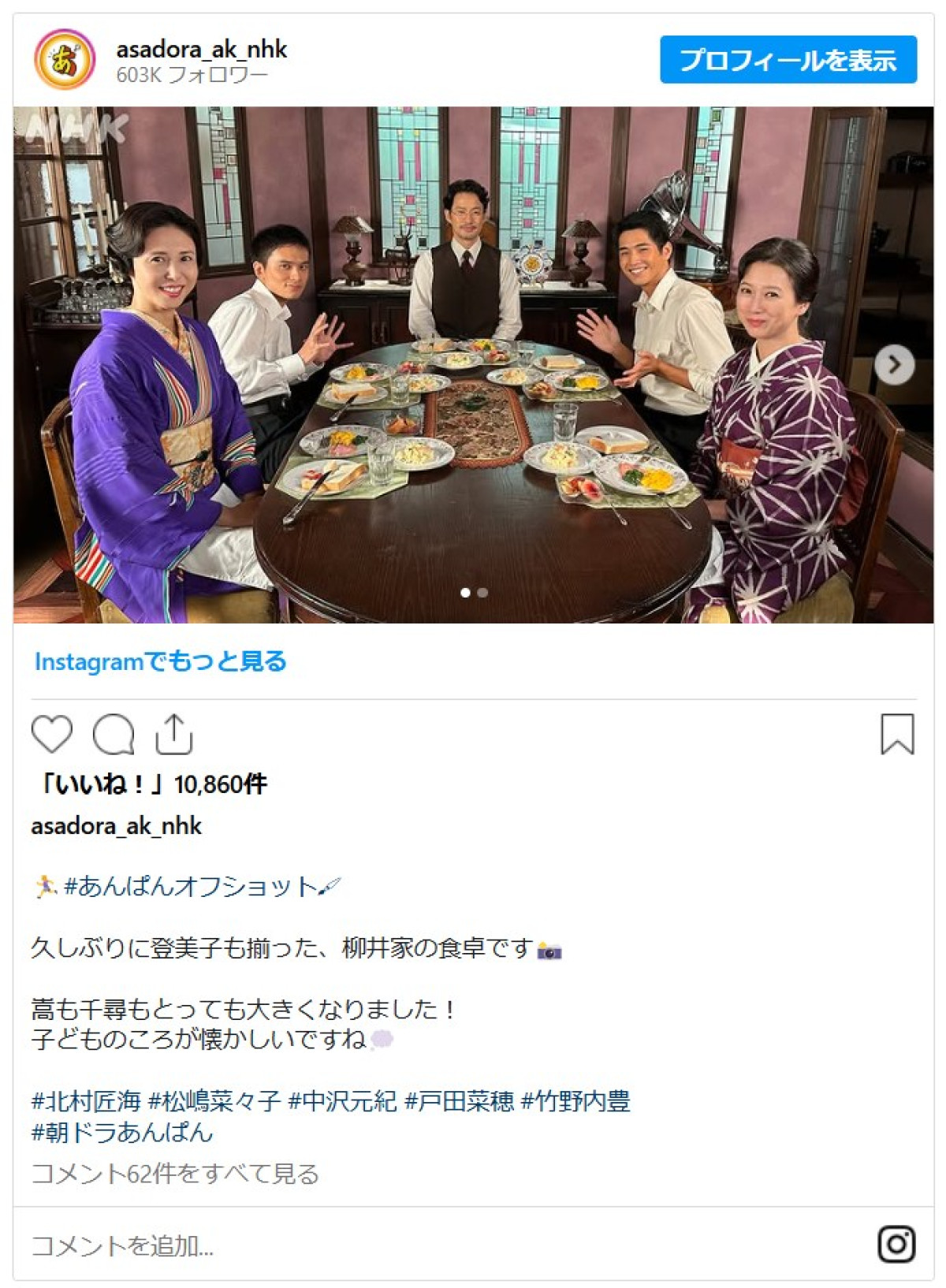Viewport: 946px width, 1288px height.
Task: Select the second carousel dot indicator
Action: point(482,593)
